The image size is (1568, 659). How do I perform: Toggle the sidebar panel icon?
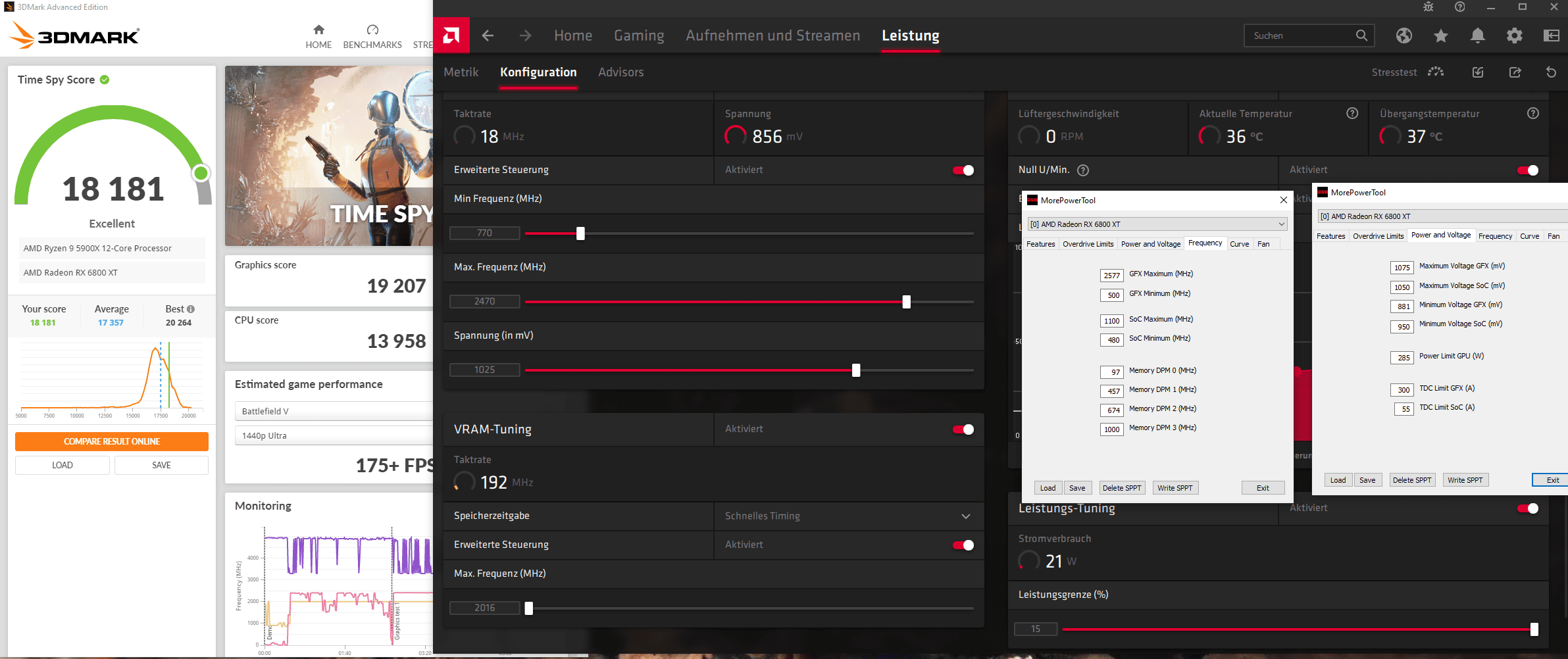point(1552,36)
